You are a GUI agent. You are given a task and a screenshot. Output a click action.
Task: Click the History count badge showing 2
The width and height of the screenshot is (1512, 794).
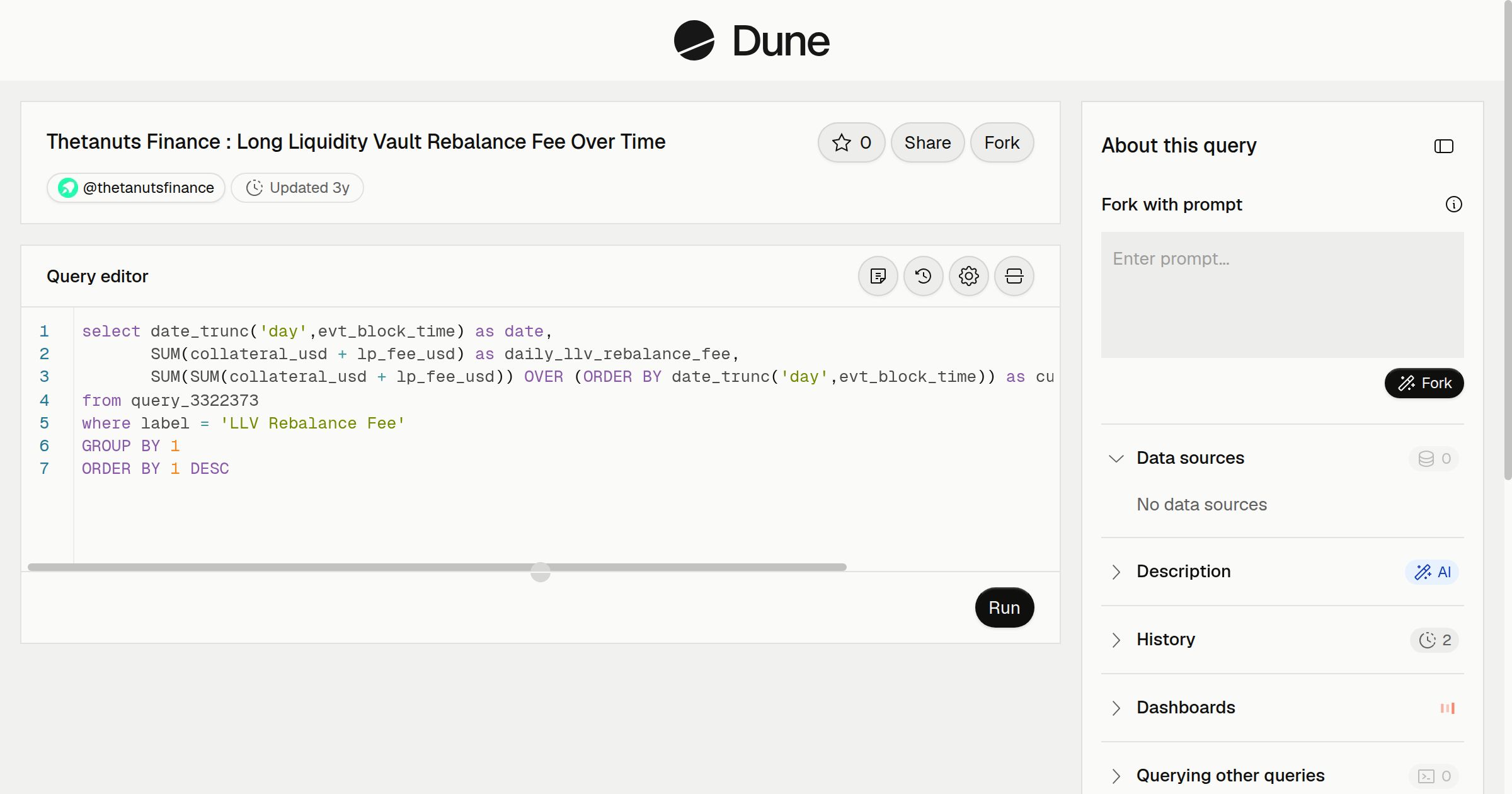[1435, 640]
